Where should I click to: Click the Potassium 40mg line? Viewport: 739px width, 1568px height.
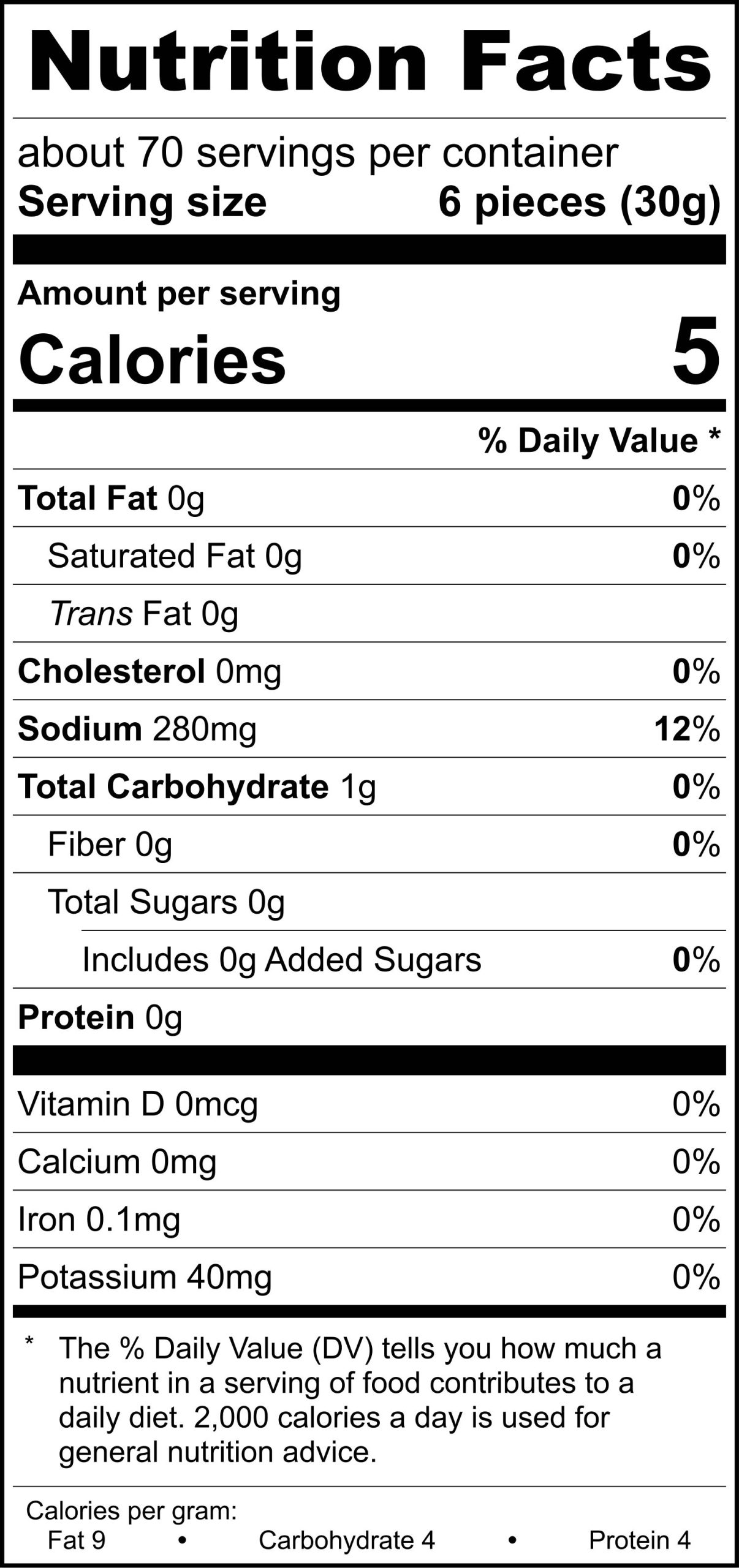145,1276
